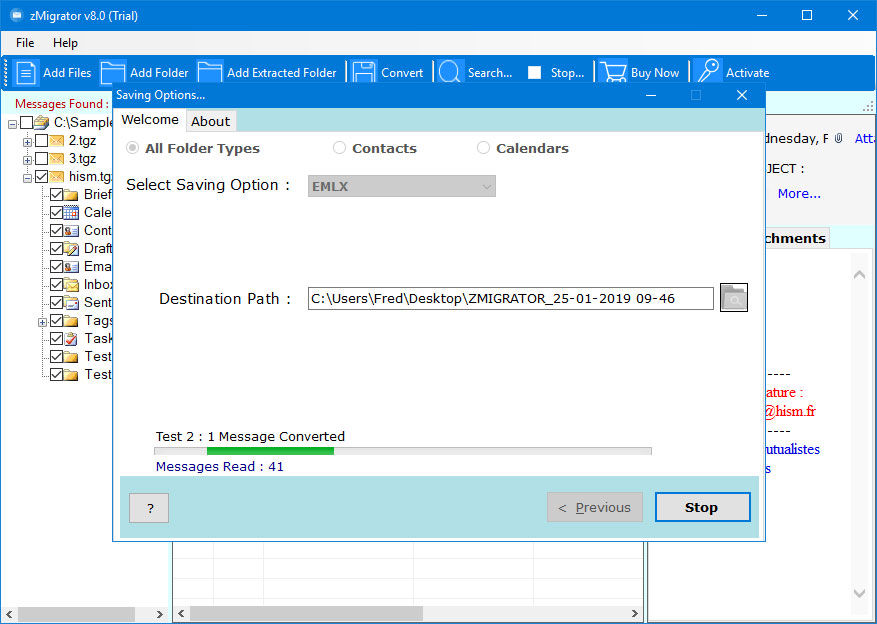
Task: Click the preview pane scroll down arrow
Action: pyautogui.click(x=860, y=593)
